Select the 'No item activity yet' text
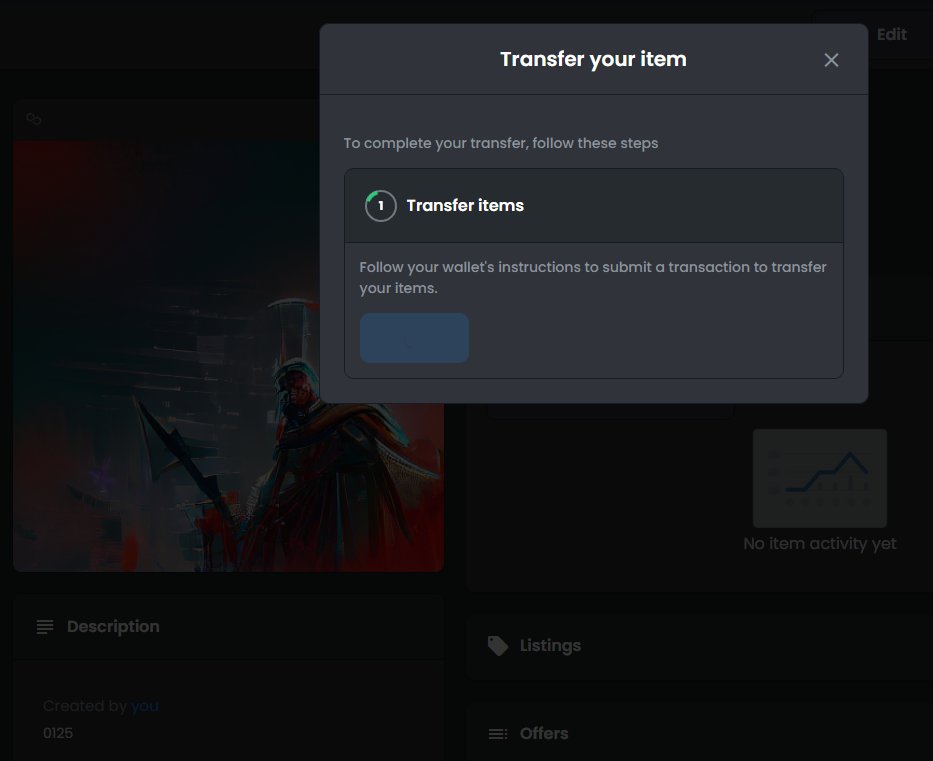 [819, 543]
